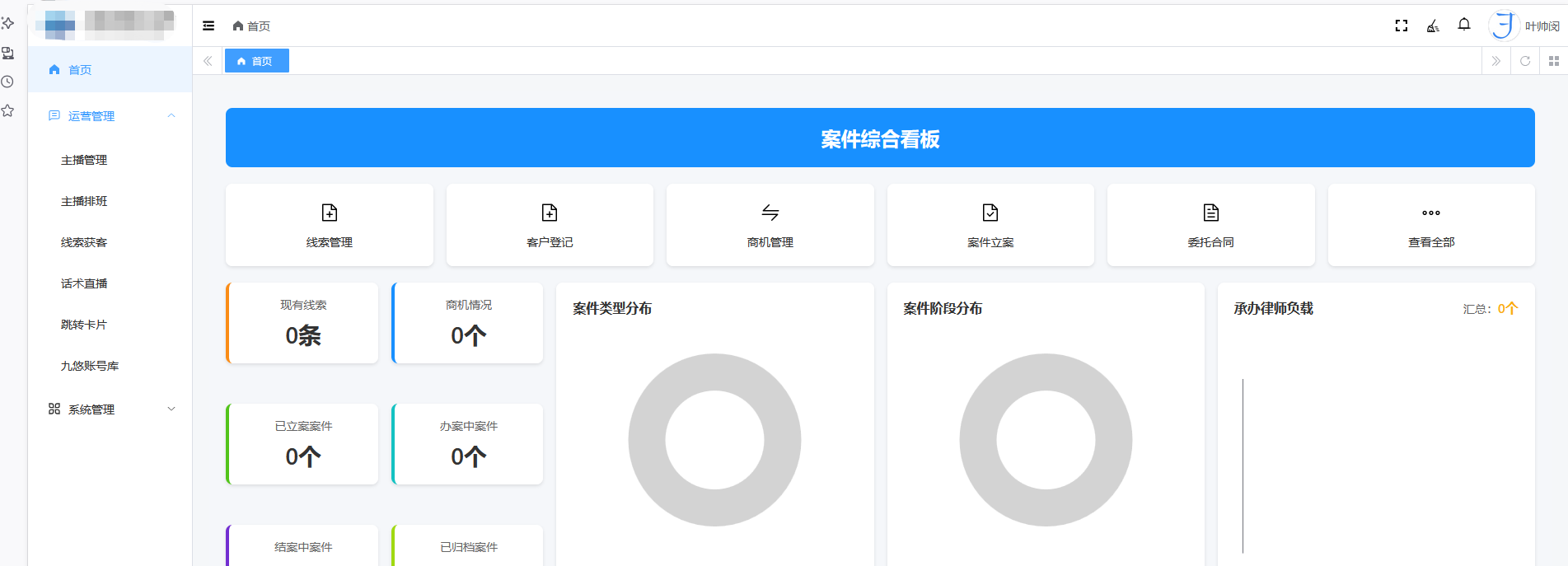The height and width of the screenshot is (566, 1568).
Task: Open 案件立案 shortcut card
Action: click(990, 225)
